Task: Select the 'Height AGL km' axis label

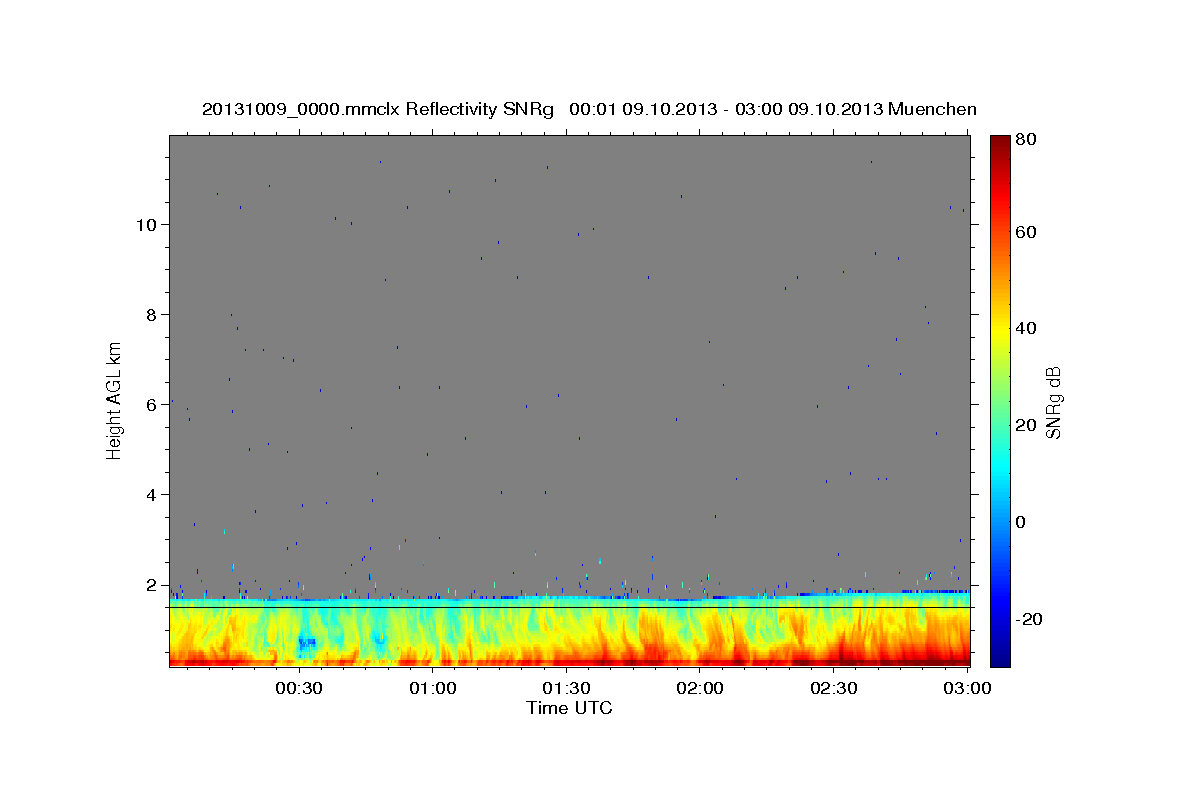Action: (114, 400)
